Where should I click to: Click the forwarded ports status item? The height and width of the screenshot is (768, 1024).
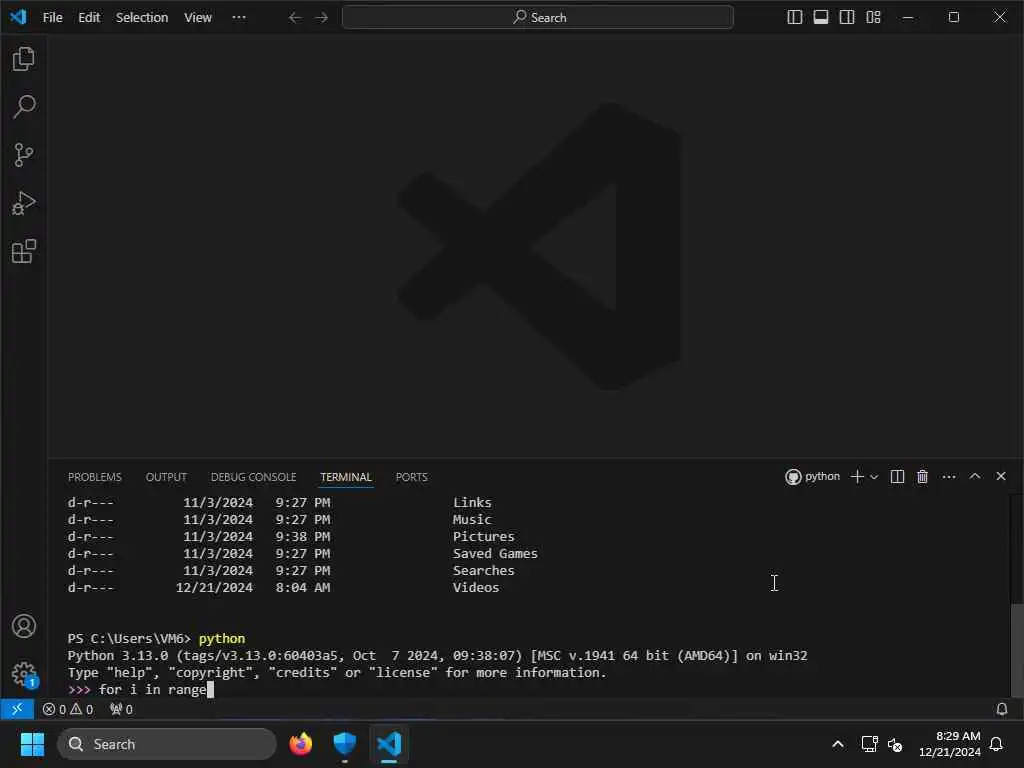(121, 709)
